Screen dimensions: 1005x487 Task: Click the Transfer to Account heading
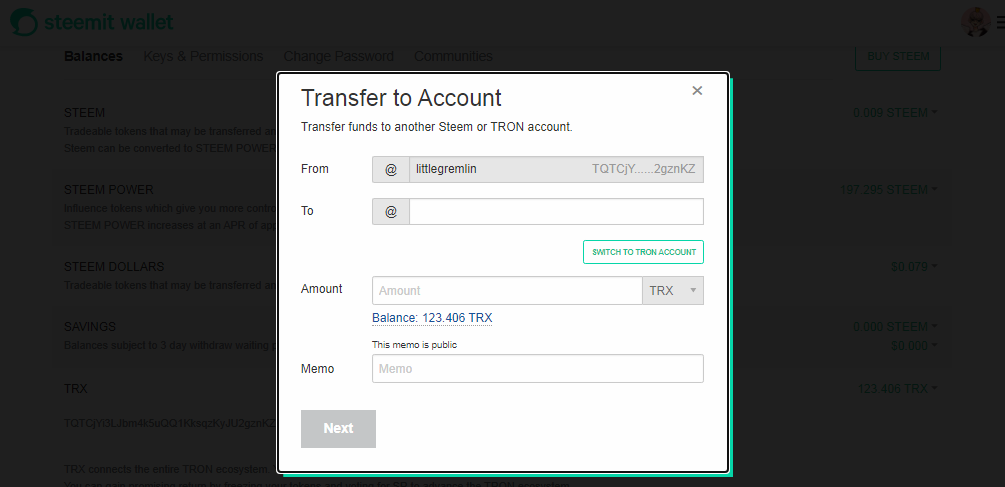(401, 98)
